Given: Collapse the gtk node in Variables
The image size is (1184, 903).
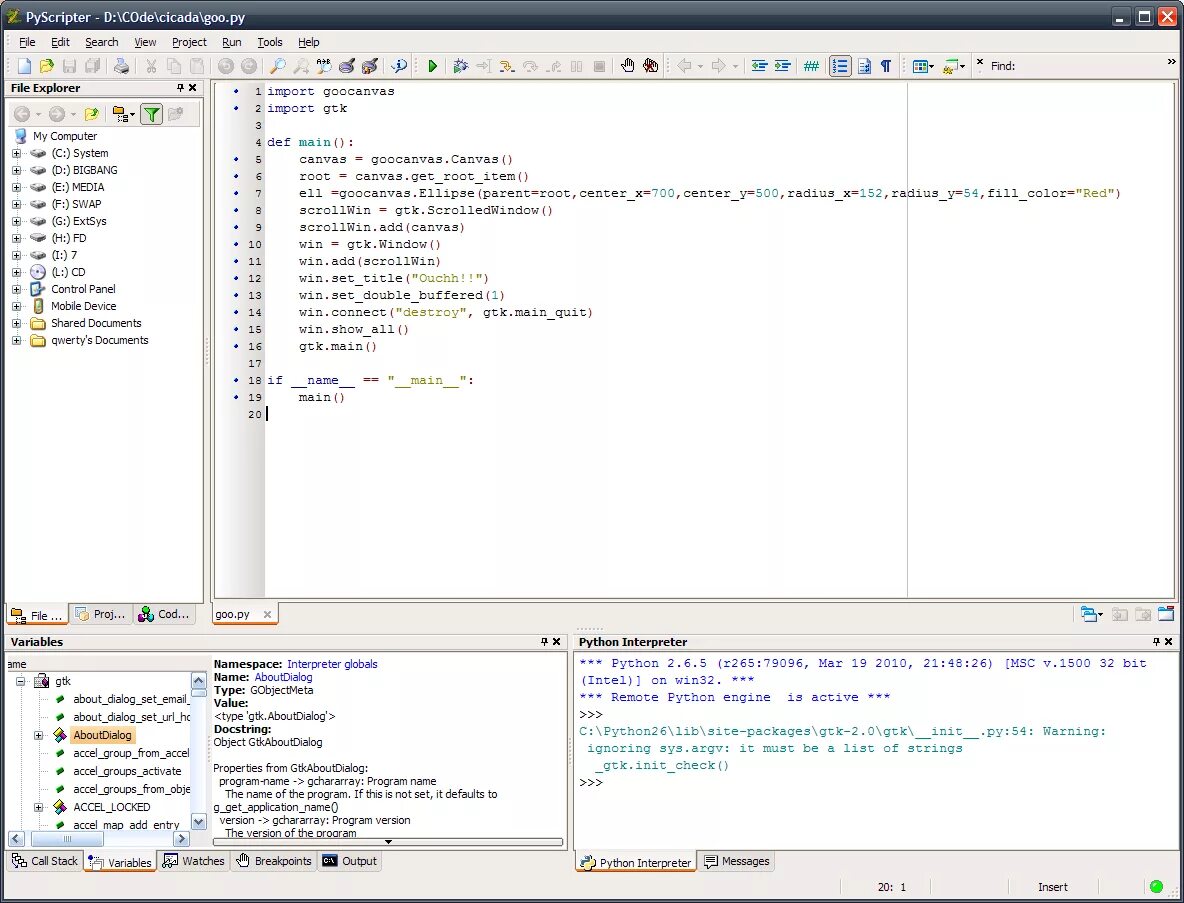Looking at the screenshot, I should point(20,681).
